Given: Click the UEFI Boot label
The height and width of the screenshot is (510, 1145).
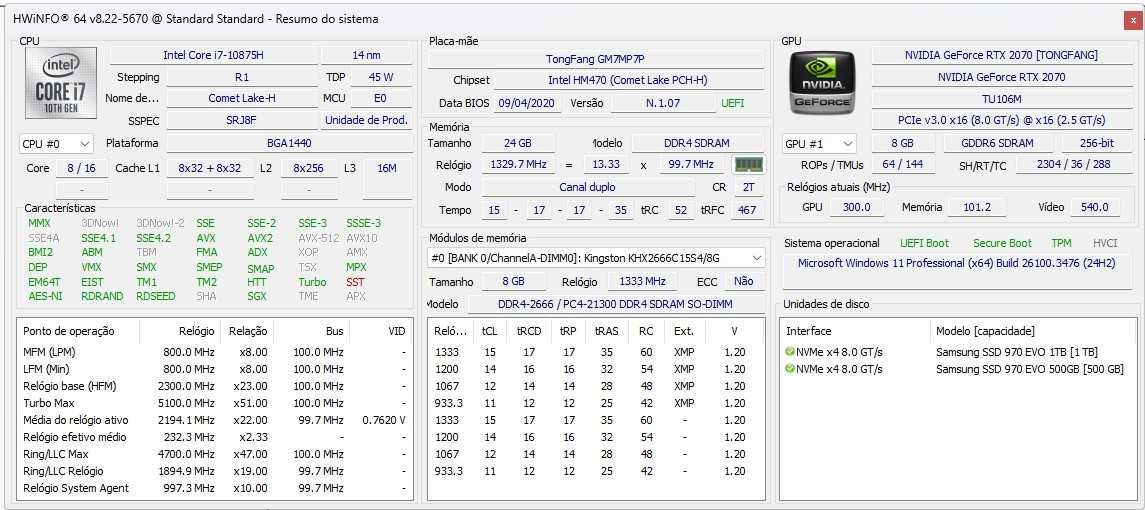Looking at the screenshot, I should [924, 243].
